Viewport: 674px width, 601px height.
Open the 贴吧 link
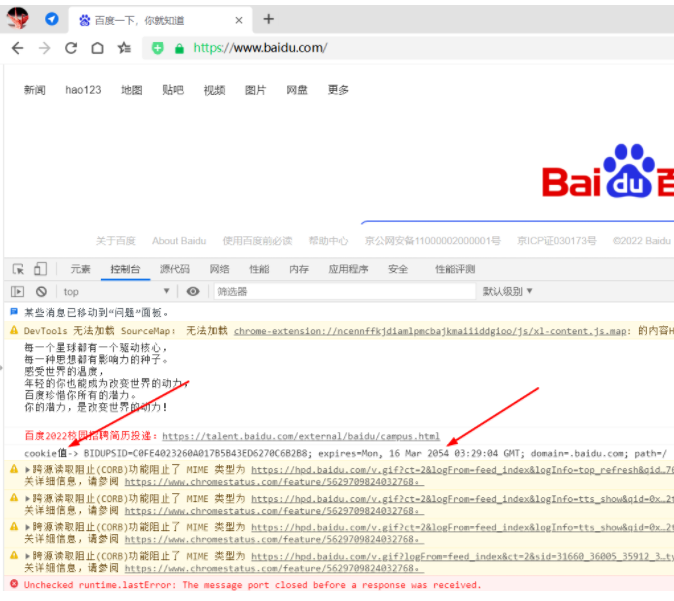tap(173, 90)
